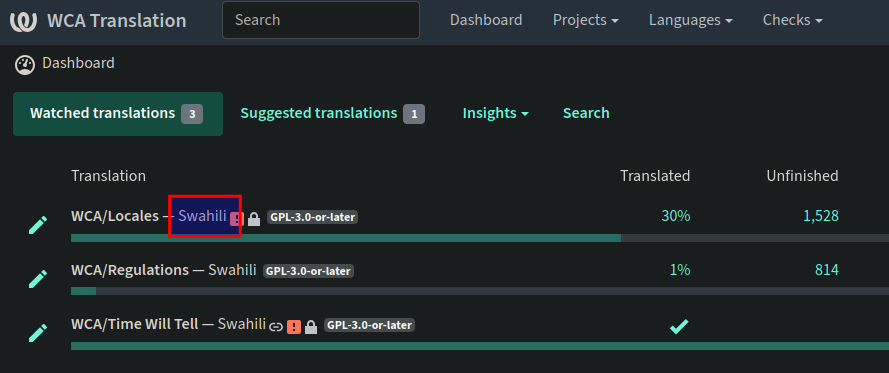This screenshot has width=889, height=373.
Task: Focus the Search input field
Action: click(321, 20)
